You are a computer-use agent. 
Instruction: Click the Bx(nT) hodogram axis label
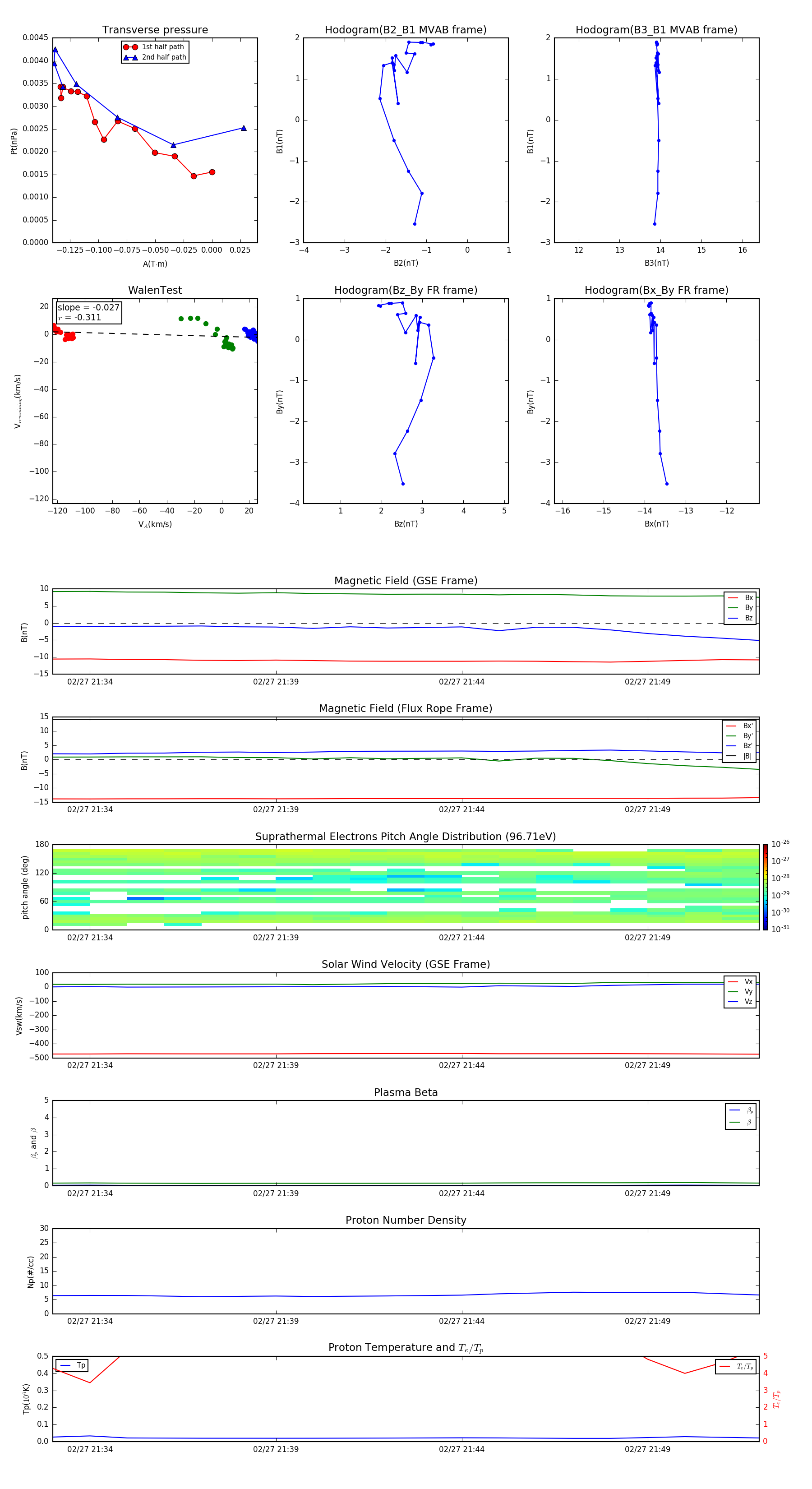point(656,524)
